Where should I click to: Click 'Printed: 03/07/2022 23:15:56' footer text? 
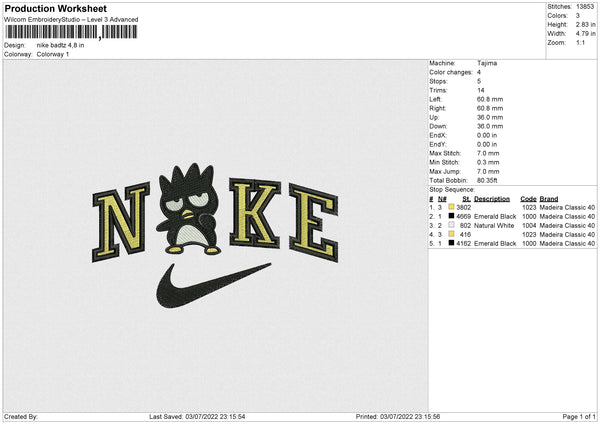click(x=398, y=416)
